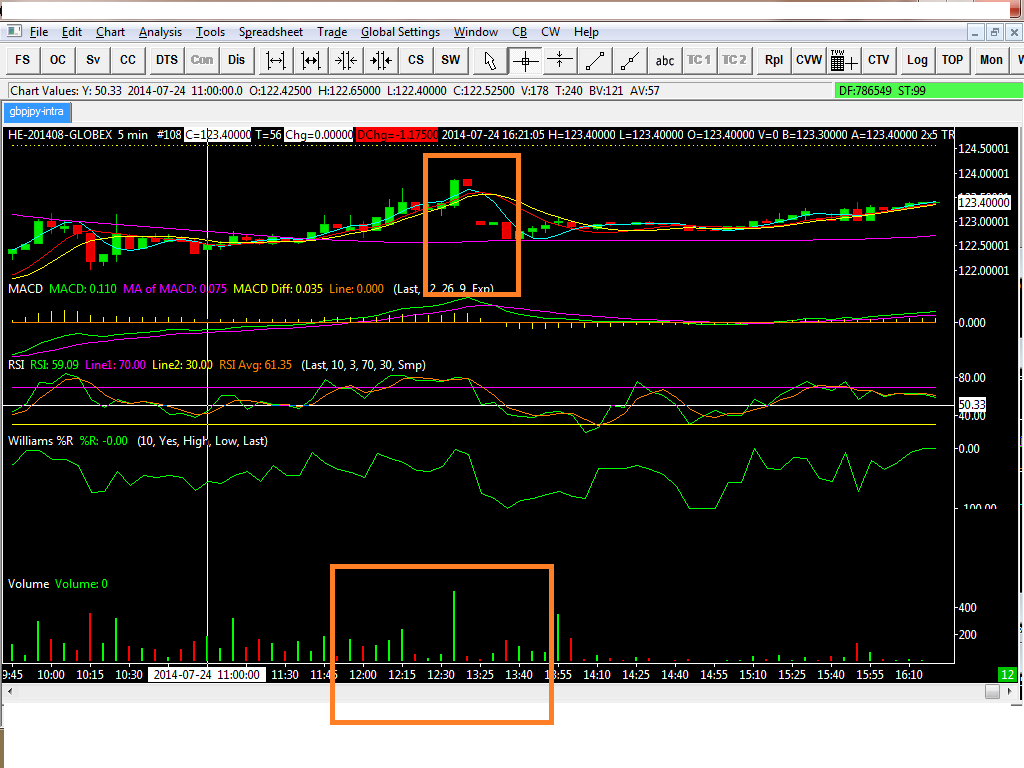Click the RSI study label
1024x768 pixels.
pyautogui.click(x=16, y=365)
